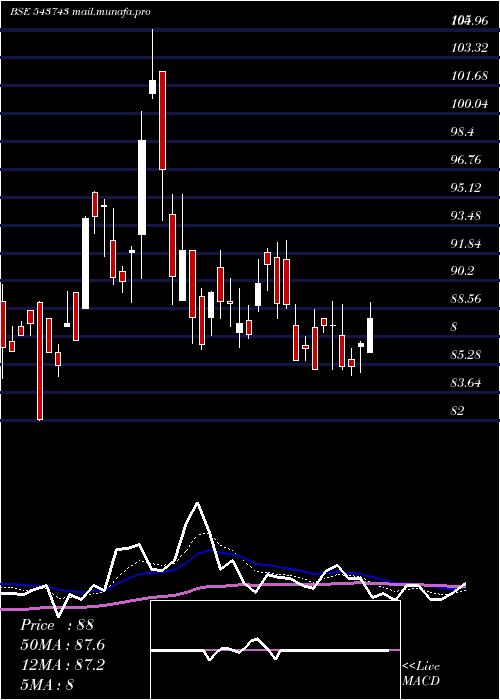Click the '12MA : 87.2' readout
Image resolution: width=500 pixels, height=700 pixels.
(x=62, y=665)
